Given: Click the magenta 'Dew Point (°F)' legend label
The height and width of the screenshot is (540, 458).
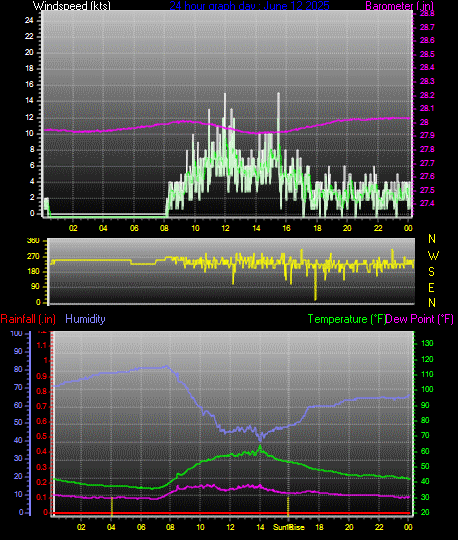Looking at the screenshot, I should (420, 319).
